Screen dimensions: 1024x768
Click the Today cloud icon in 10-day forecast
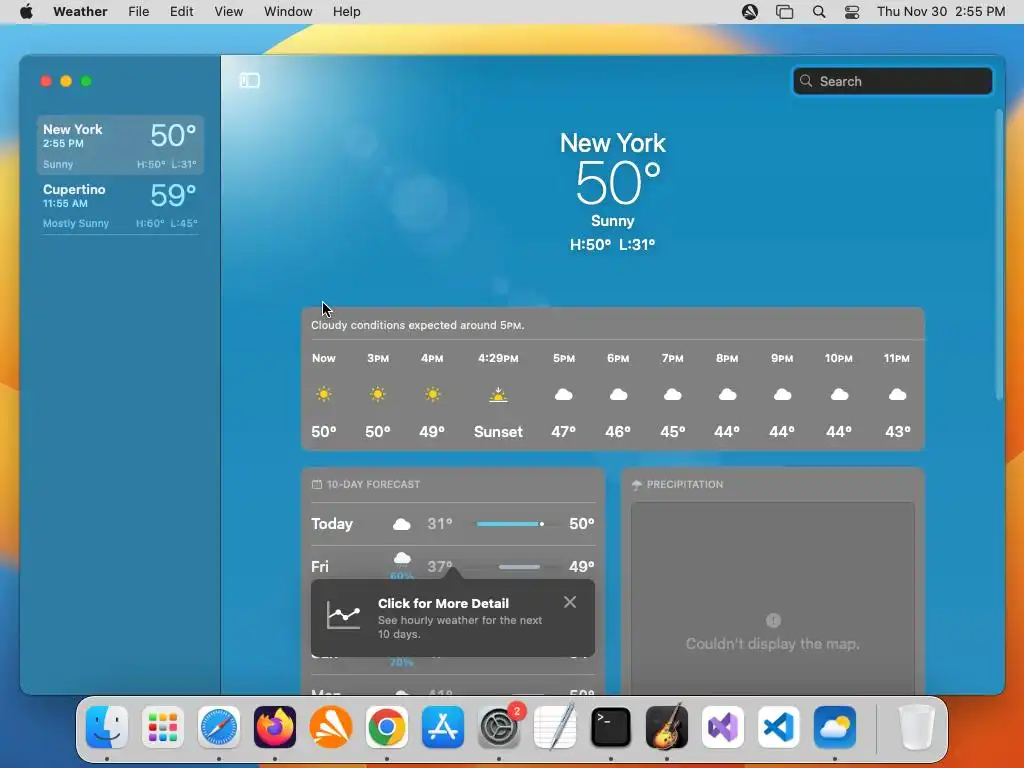[x=402, y=524]
